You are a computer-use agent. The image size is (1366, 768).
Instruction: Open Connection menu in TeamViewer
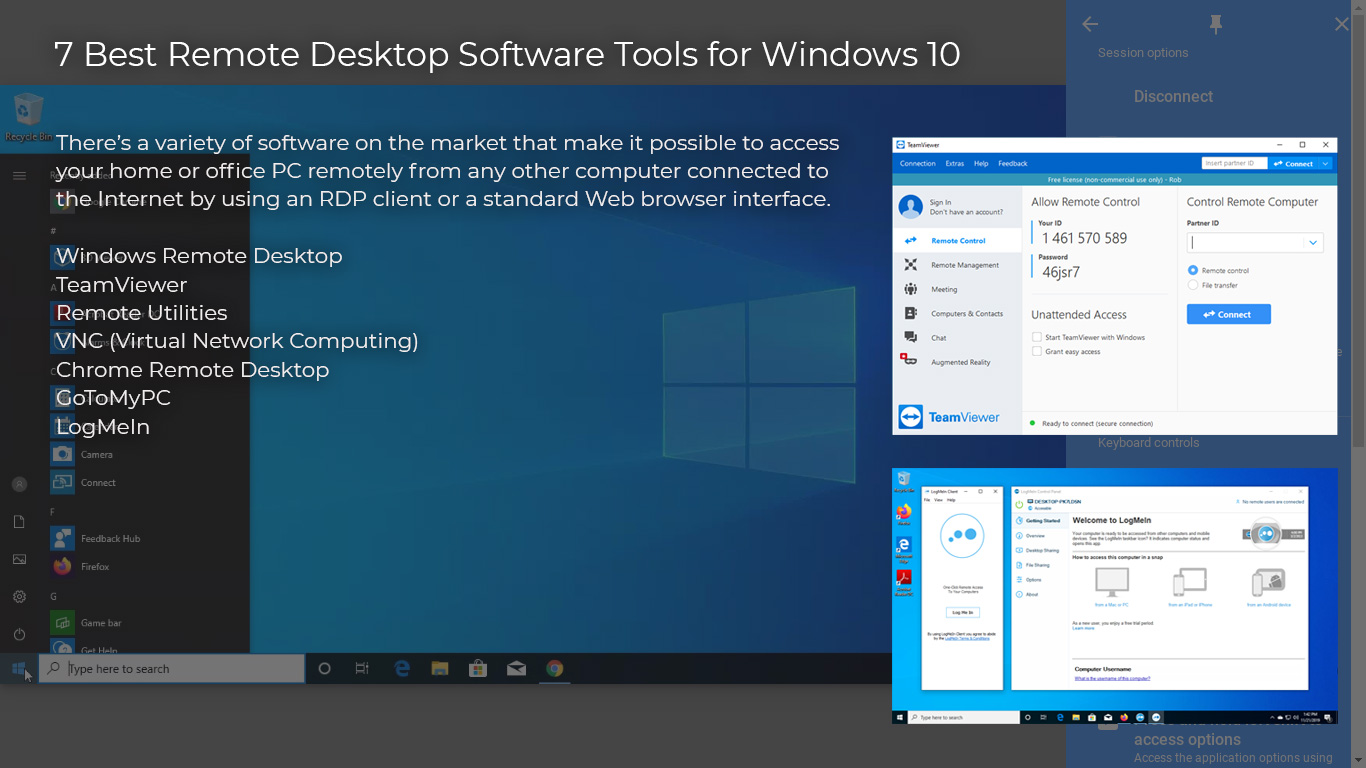point(917,163)
